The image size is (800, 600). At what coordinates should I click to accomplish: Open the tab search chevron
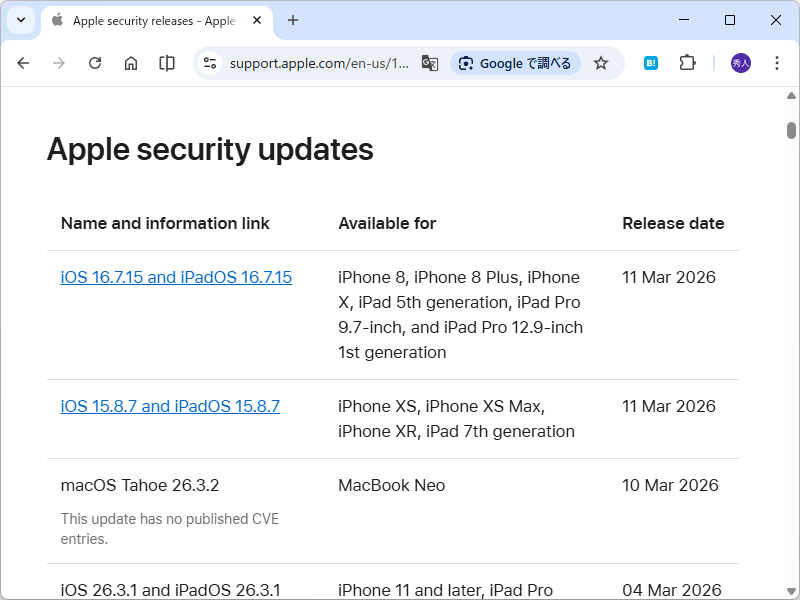point(20,21)
